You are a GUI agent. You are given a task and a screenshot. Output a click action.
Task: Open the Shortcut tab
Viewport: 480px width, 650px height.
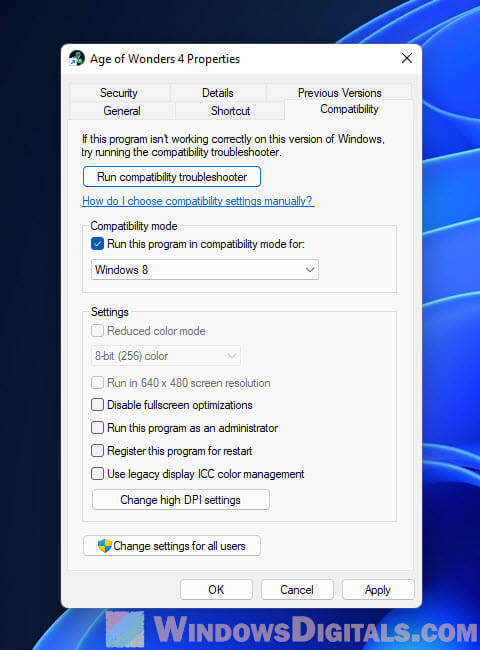[230, 111]
